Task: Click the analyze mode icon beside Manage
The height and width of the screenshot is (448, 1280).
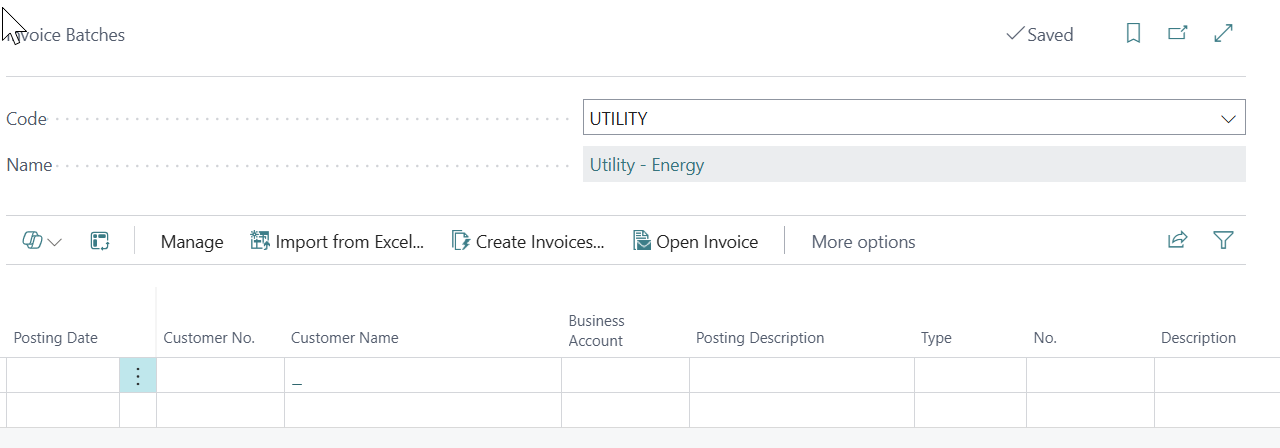Action: tap(99, 241)
